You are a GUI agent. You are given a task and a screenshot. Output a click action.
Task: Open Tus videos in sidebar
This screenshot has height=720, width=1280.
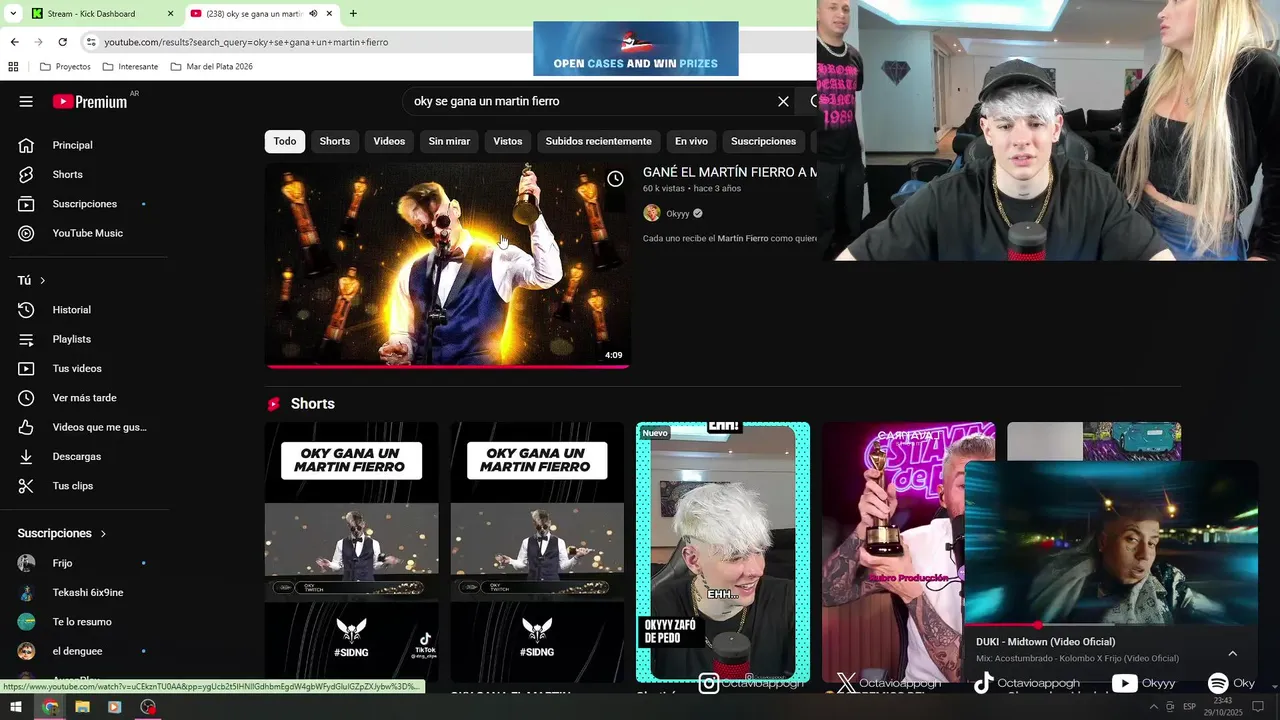pos(77,368)
